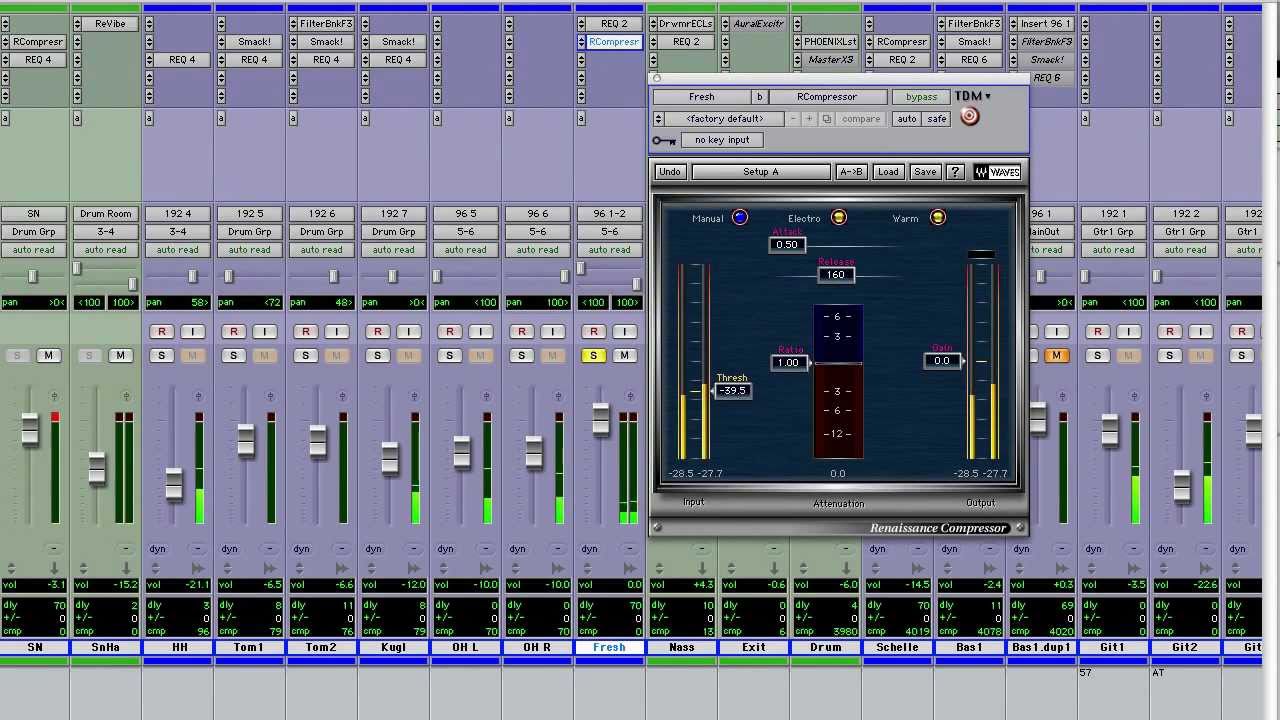Open the REQ 2 insert on Fresh track
This screenshot has height=720, width=1280.
(613, 24)
